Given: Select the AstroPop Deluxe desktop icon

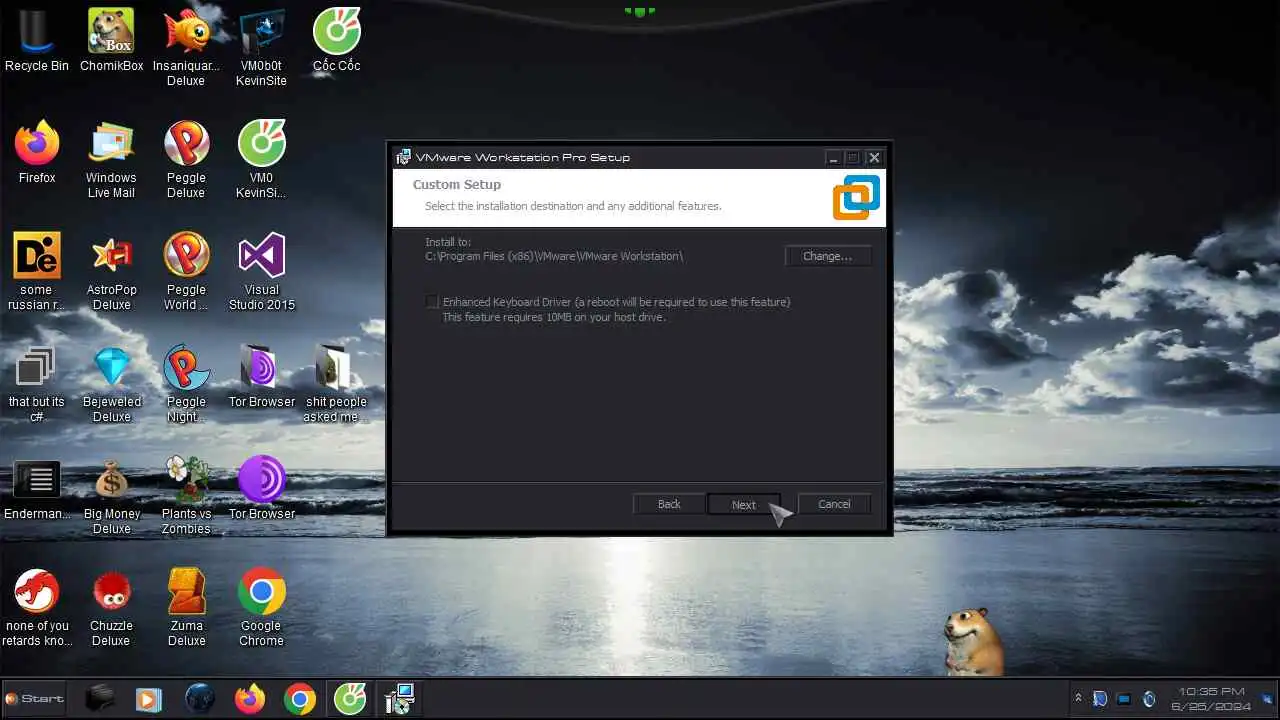Looking at the screenshot, I should tap(111, 272).
